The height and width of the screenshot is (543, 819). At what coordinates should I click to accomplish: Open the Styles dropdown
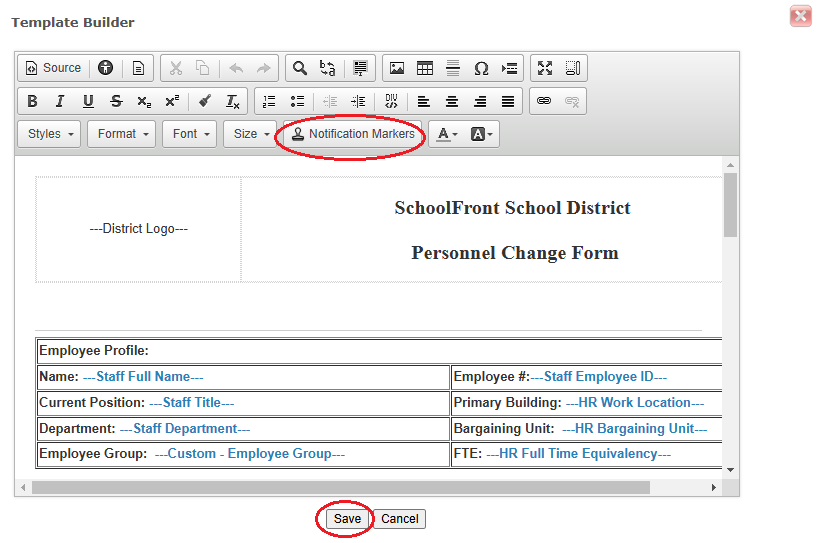tap(49, 134)
